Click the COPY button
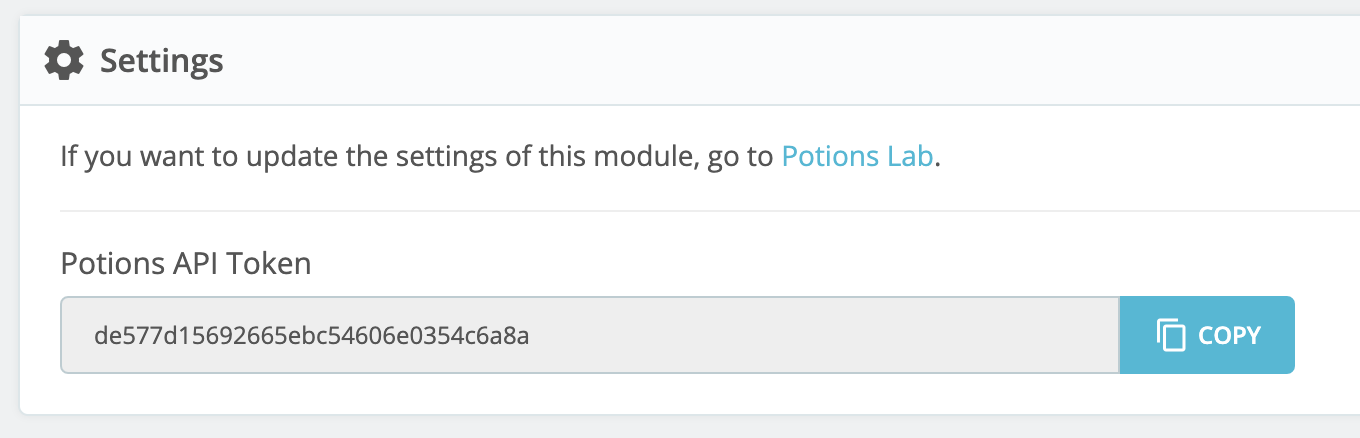Image resolution: width=1360 pixels, height=438 pixels. 1207,335
